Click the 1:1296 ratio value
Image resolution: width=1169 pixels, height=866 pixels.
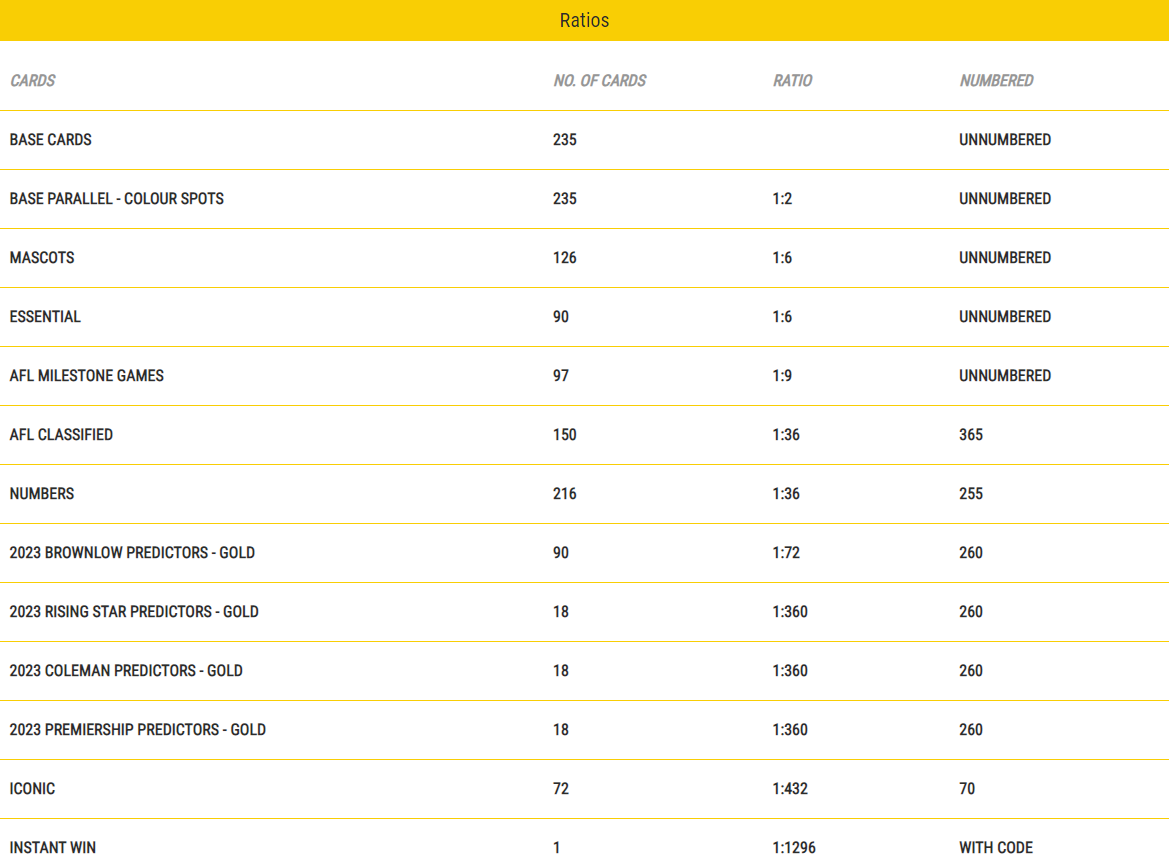pos(794,847)
